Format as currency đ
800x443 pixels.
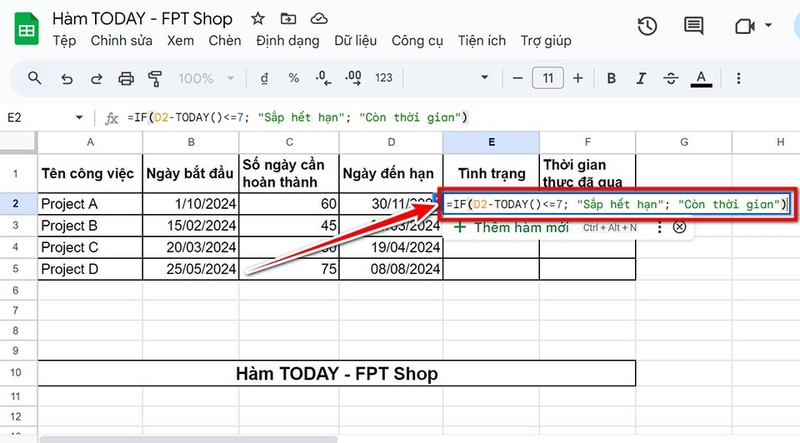click(x=264, y=78)
